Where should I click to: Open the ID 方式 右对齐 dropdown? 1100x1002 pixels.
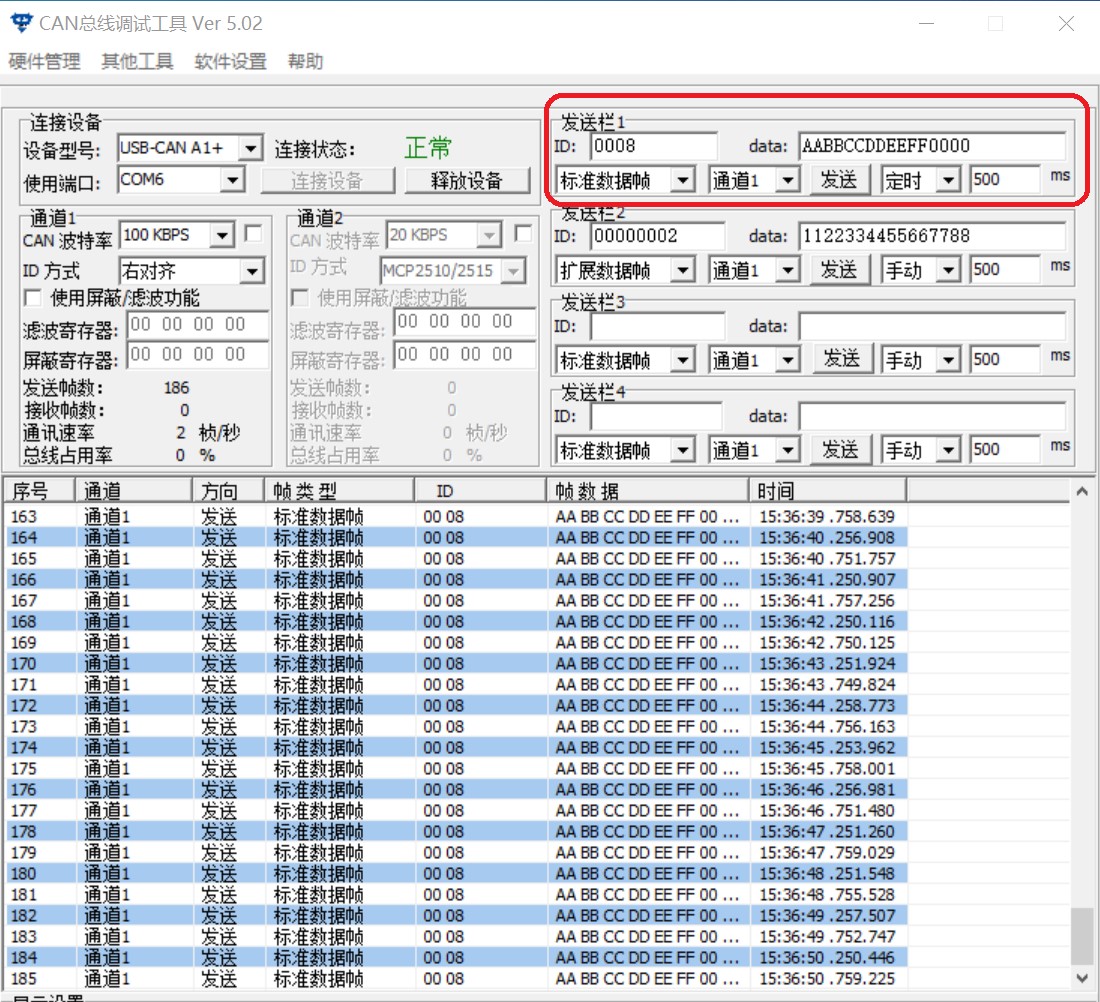coord(252,271)
